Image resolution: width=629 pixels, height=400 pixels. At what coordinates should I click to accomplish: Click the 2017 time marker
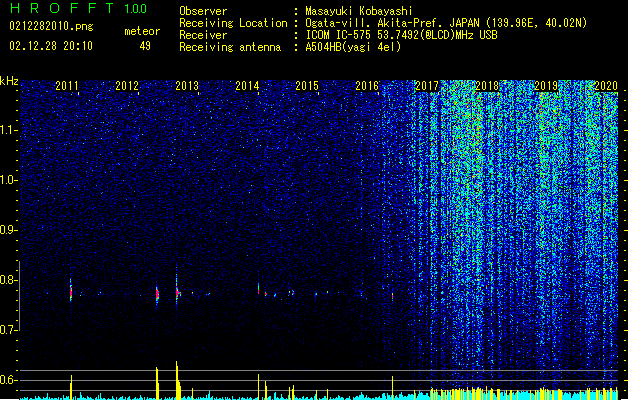coord(427,85)
